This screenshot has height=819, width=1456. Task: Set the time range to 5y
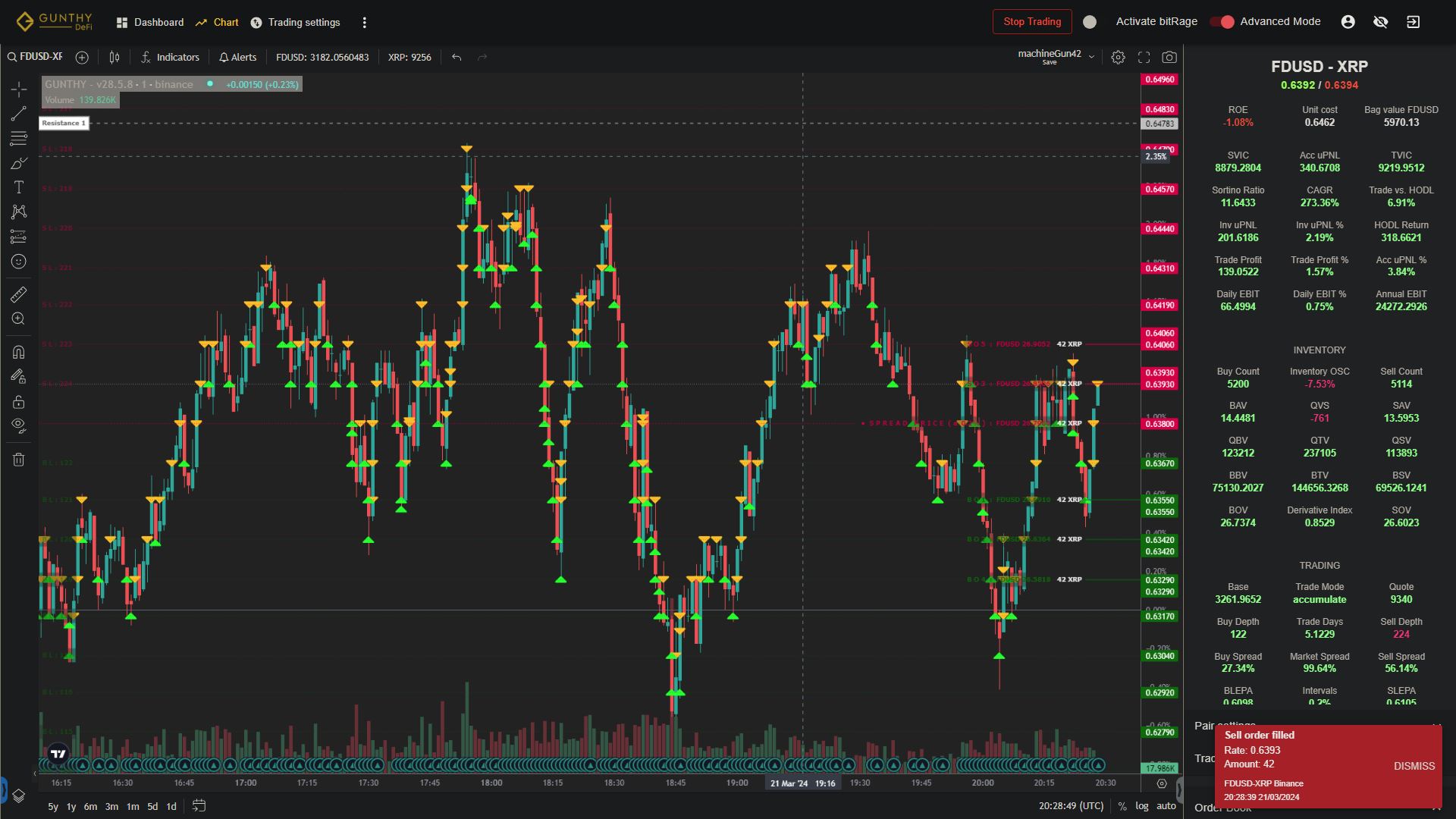point(53,806)
